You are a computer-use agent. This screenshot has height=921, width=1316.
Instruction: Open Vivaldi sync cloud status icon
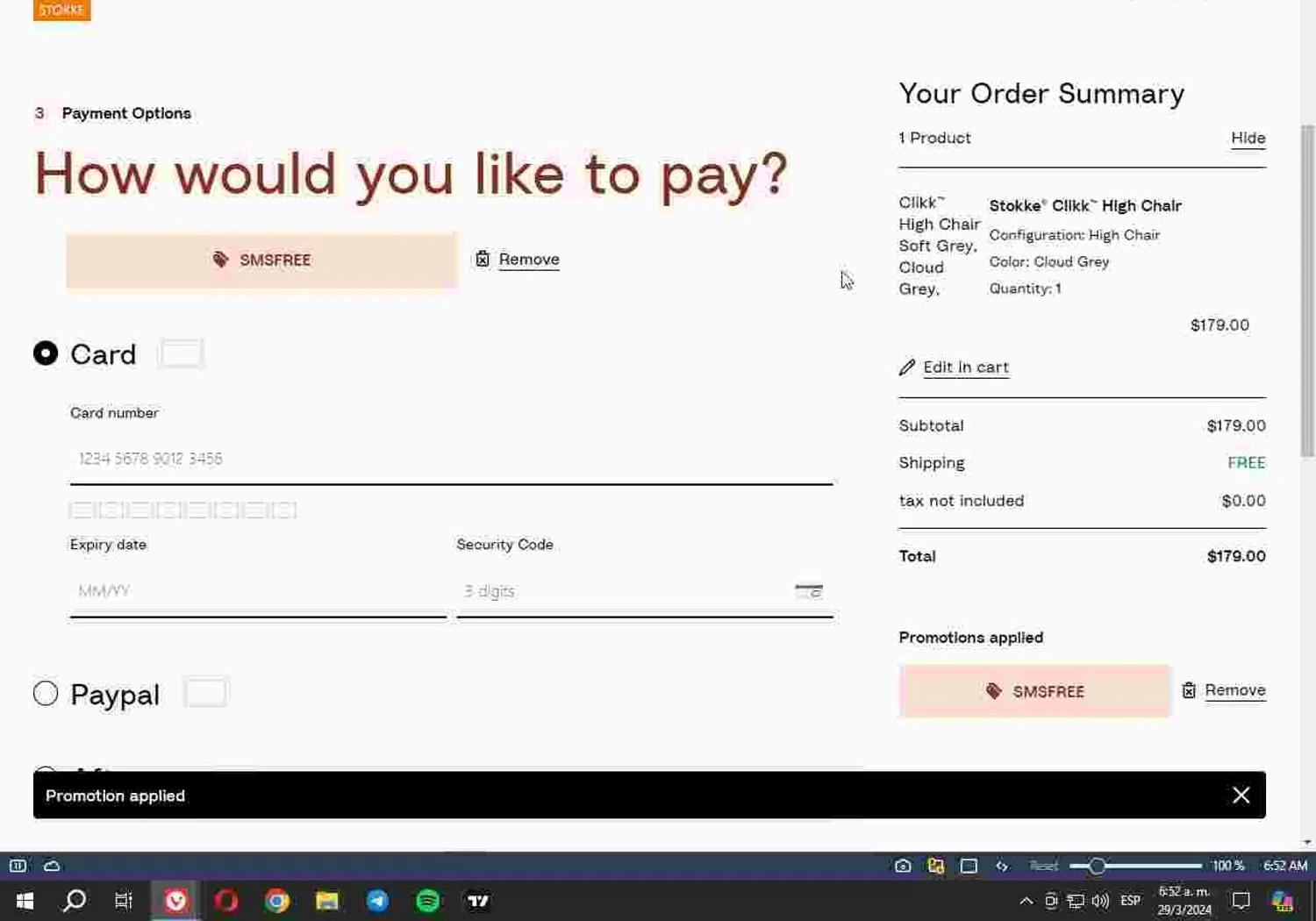(52, 866)
